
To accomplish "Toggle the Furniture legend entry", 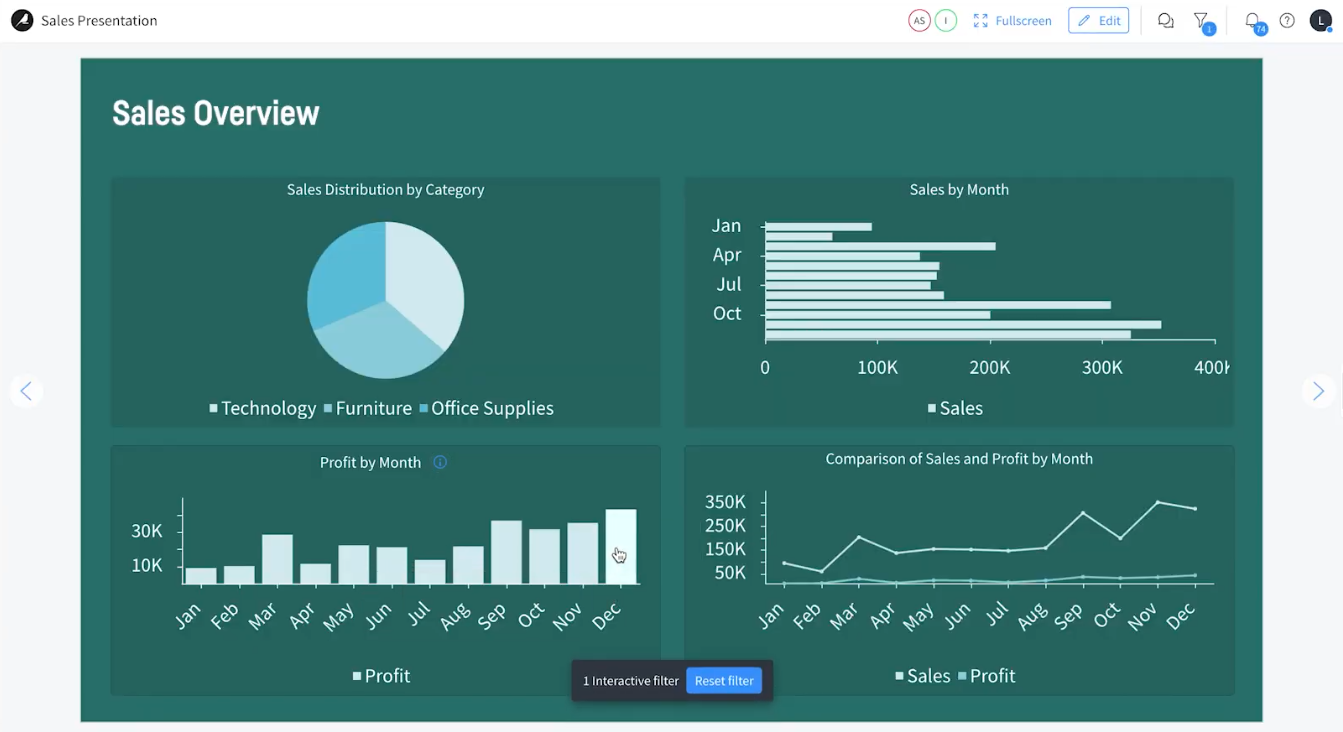I will point(367,408).
